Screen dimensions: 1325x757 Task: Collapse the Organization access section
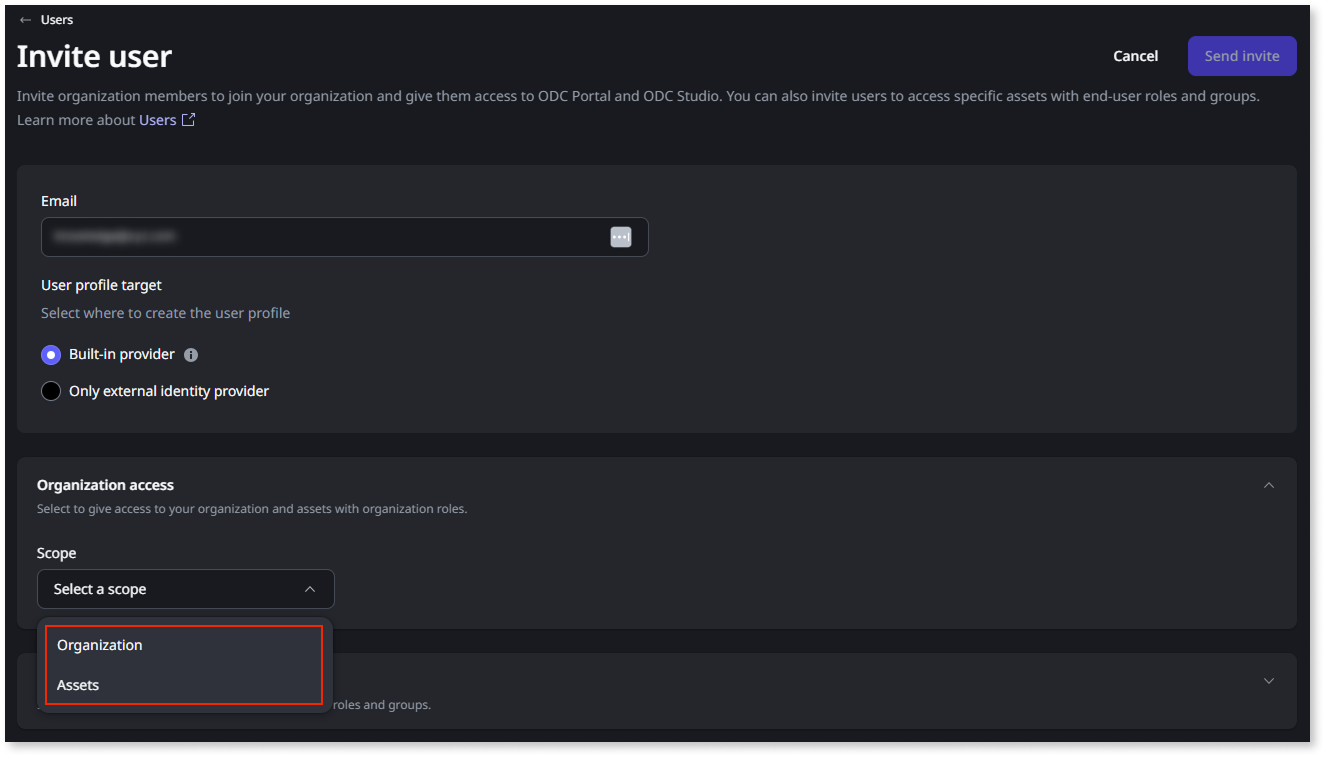(x=1268, y=485)
